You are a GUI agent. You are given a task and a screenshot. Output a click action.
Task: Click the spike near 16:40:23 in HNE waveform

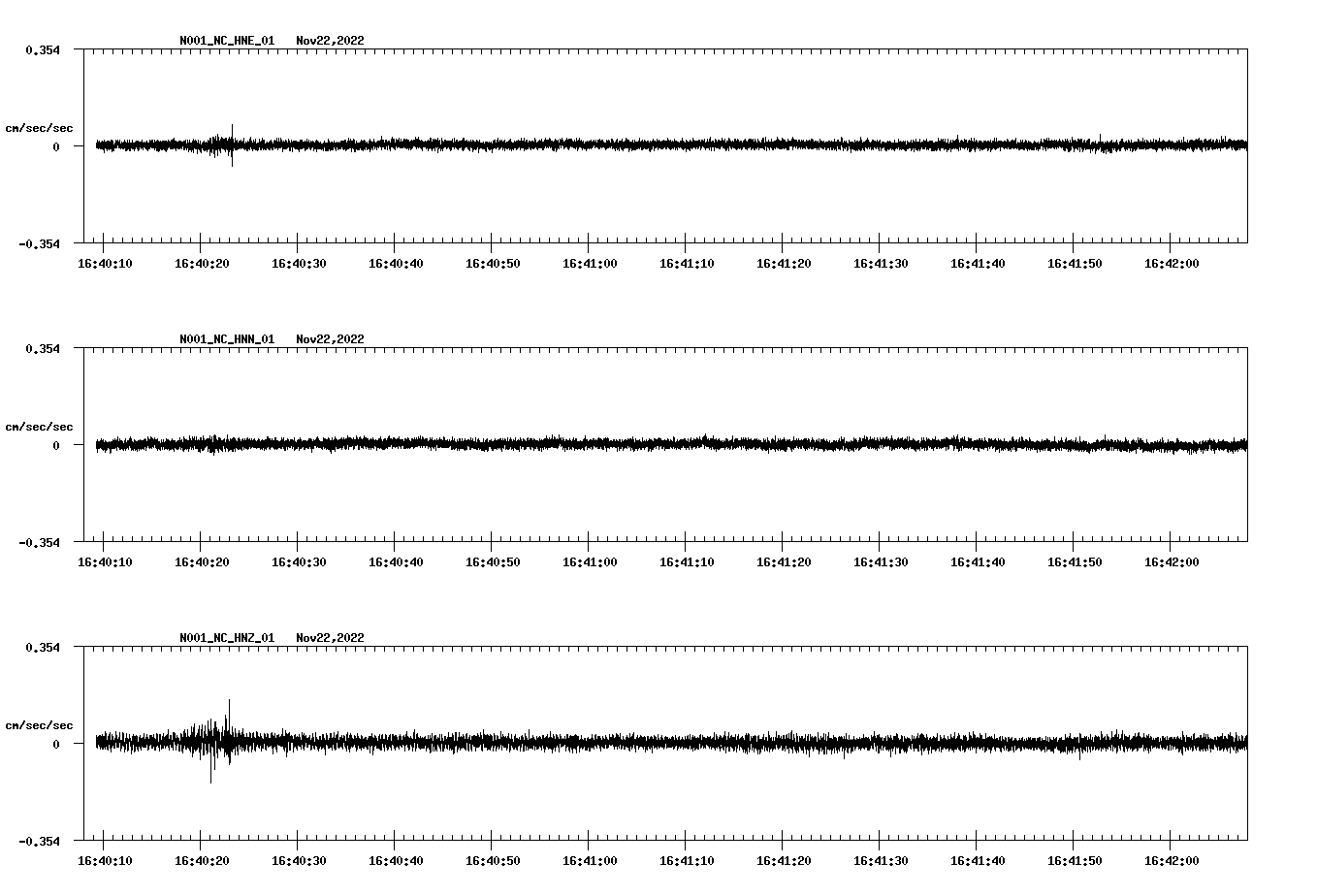[232, 145]
